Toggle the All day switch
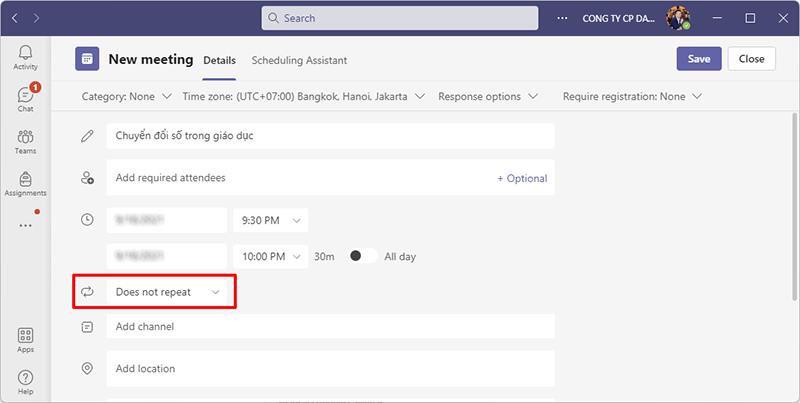 pos(363,256)
